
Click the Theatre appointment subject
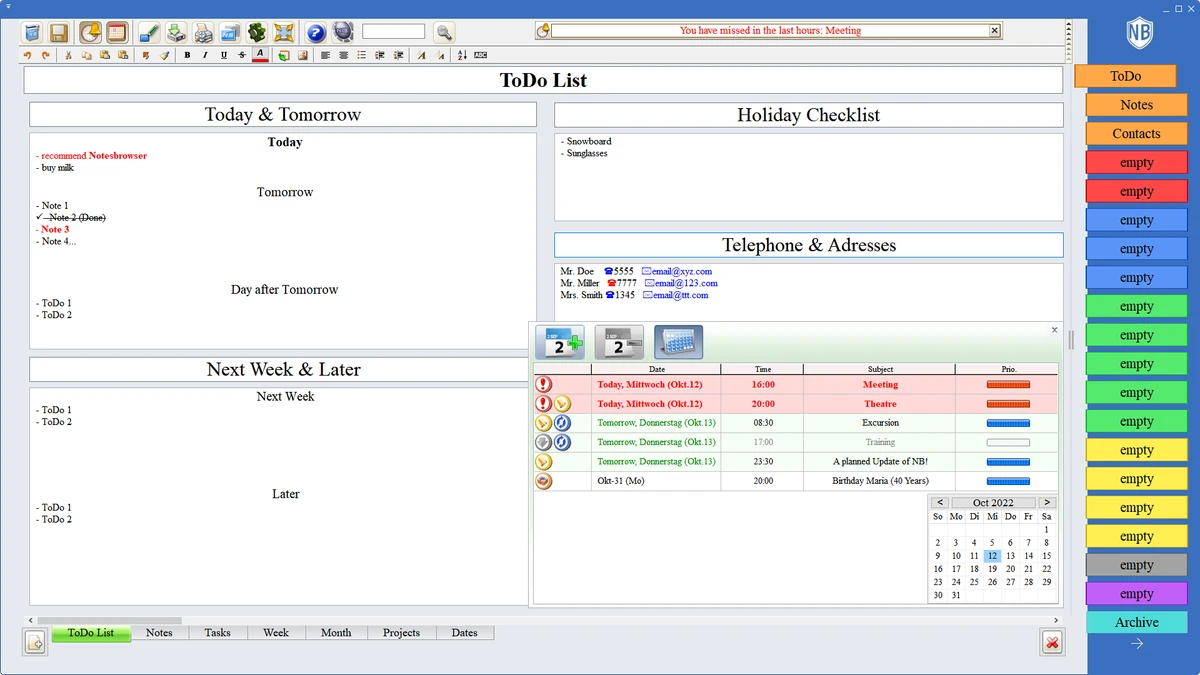880,404
